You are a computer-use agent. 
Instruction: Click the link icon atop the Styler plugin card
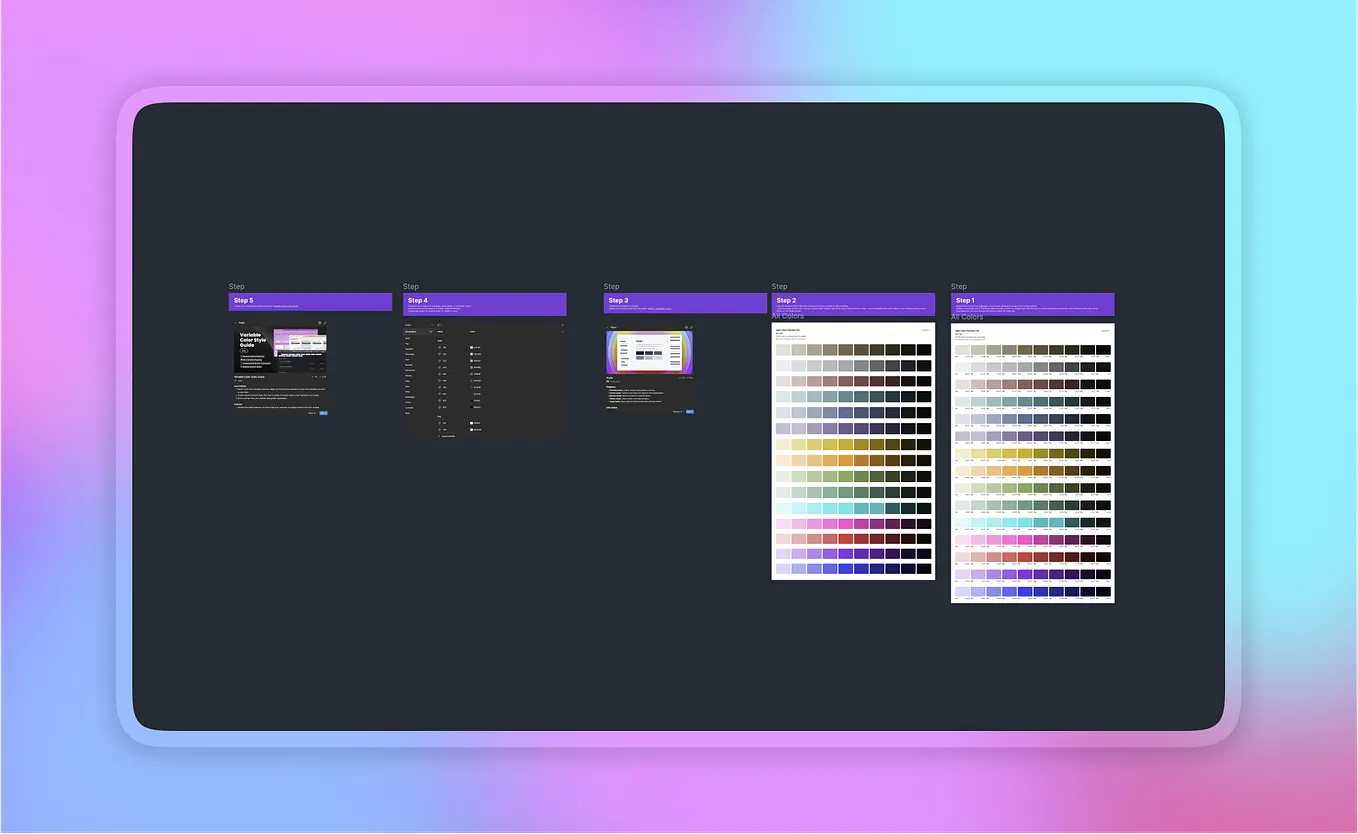coord(692,327)
